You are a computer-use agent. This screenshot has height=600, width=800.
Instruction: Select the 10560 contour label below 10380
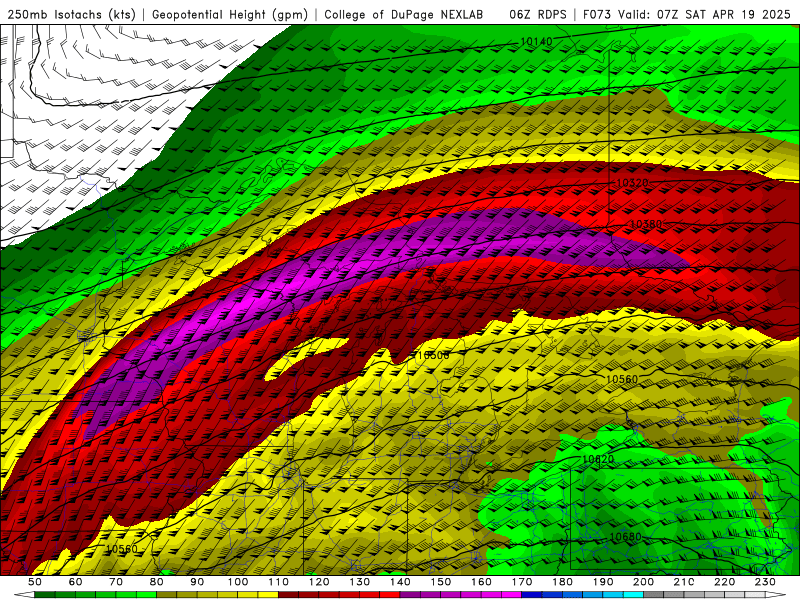pyautogui.click(x=621, y=379)
